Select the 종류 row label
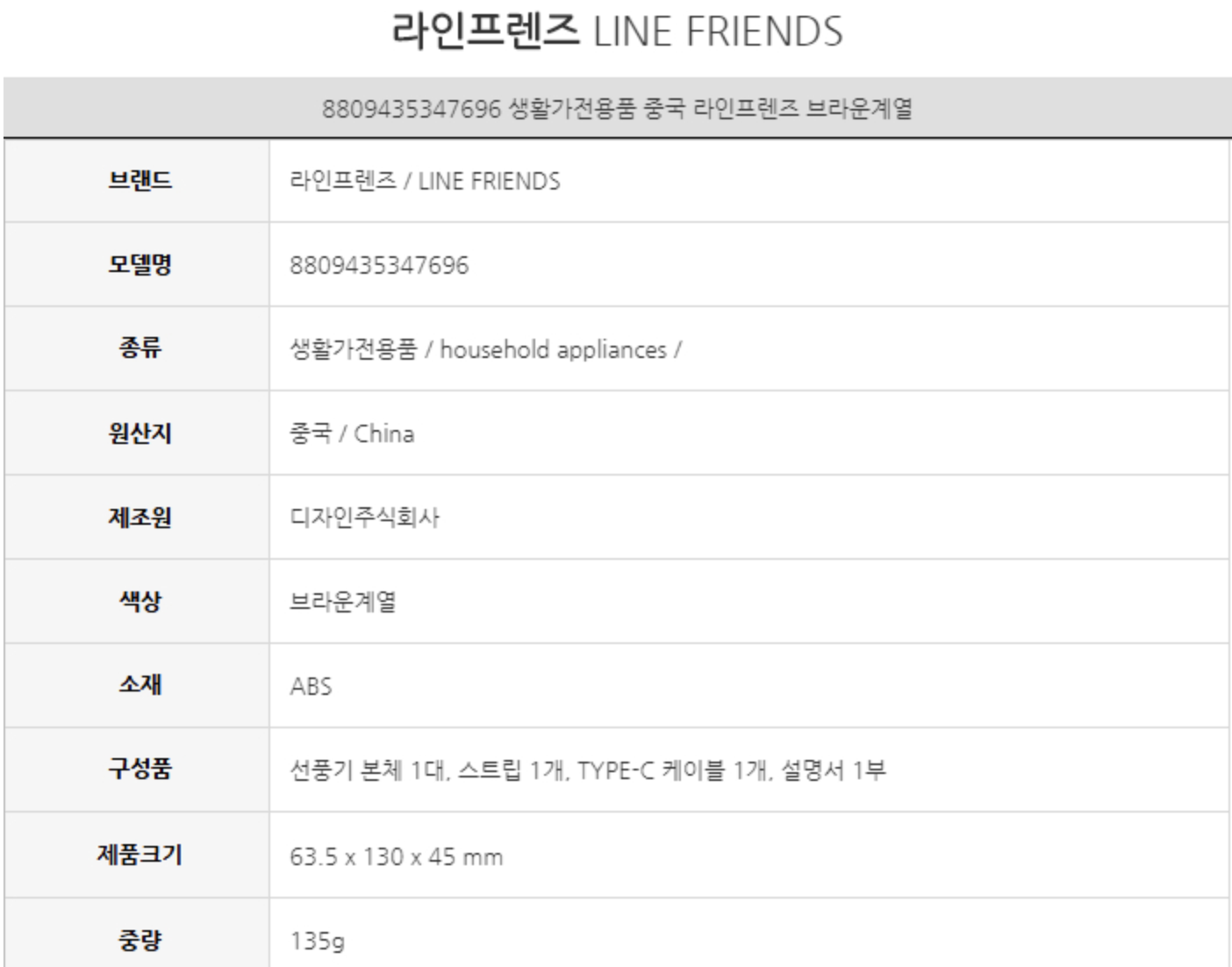Viewport: 1232px width, 967px height. pos(140,348)
